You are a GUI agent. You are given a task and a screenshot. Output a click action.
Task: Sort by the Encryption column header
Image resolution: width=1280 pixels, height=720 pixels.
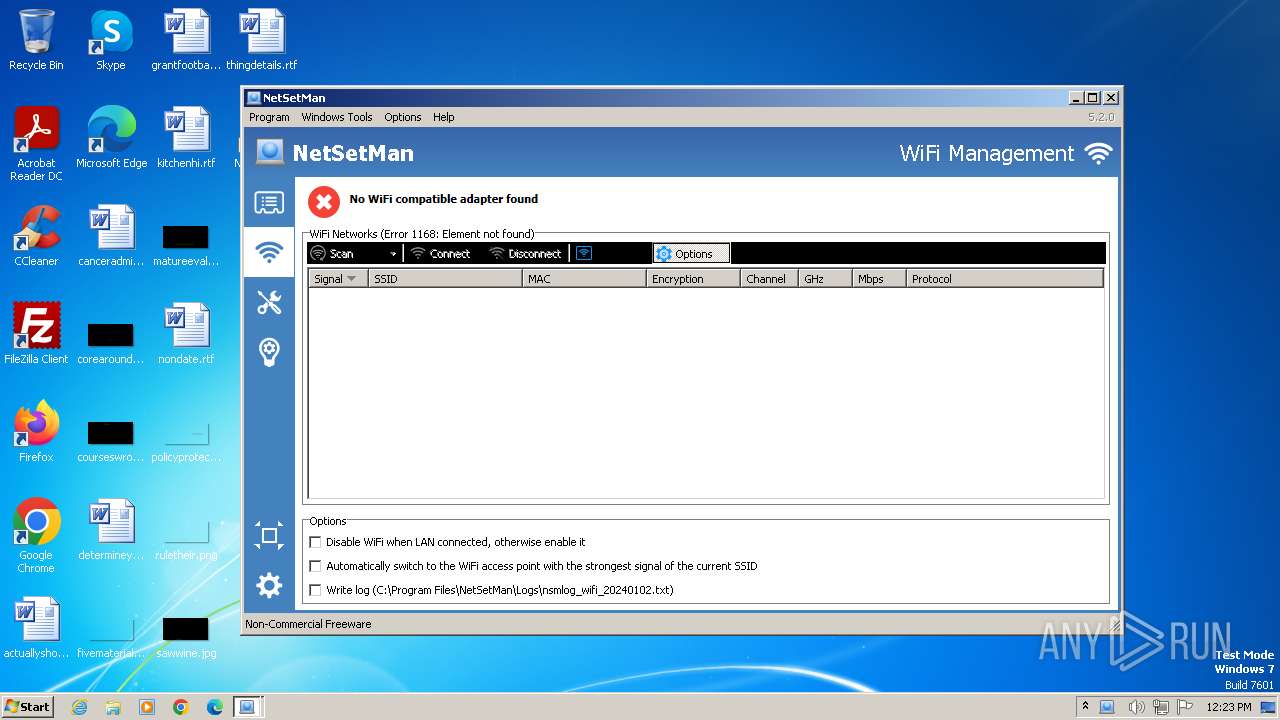tap(693, 279)
